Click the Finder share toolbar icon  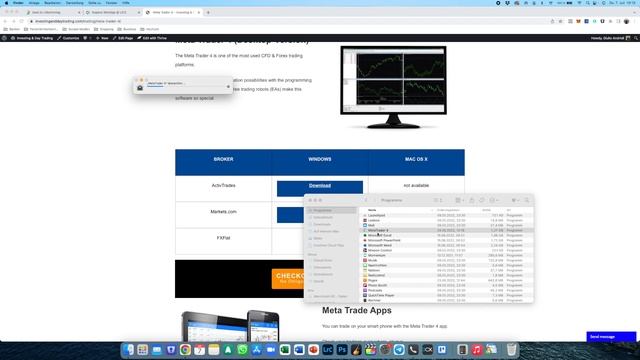click(x=471, y=200)
